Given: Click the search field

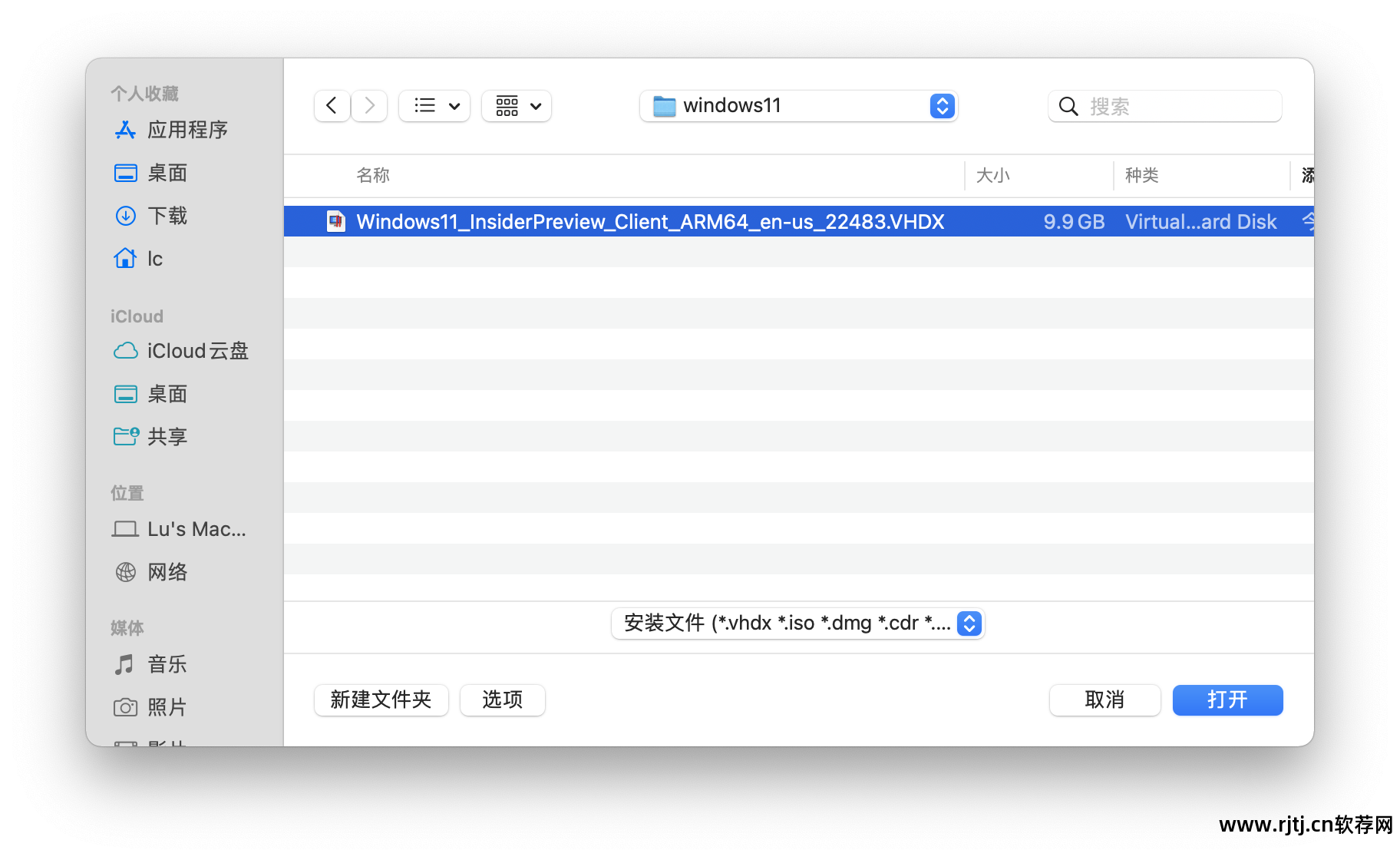Looking at the screenshot, I should click(1165, 106).
